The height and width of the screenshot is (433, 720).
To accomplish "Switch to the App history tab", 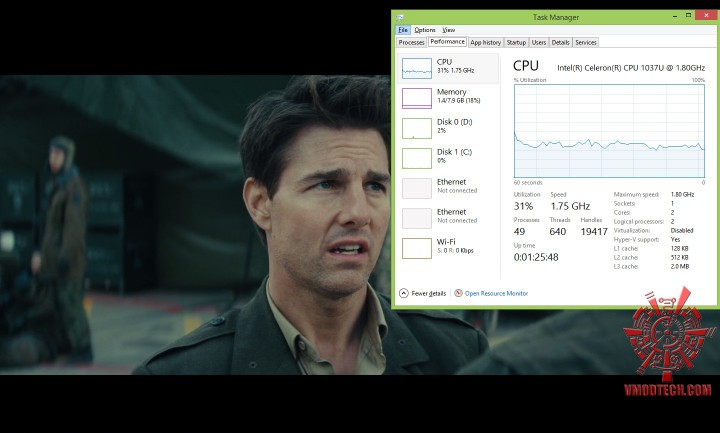I will click(485, 42).
